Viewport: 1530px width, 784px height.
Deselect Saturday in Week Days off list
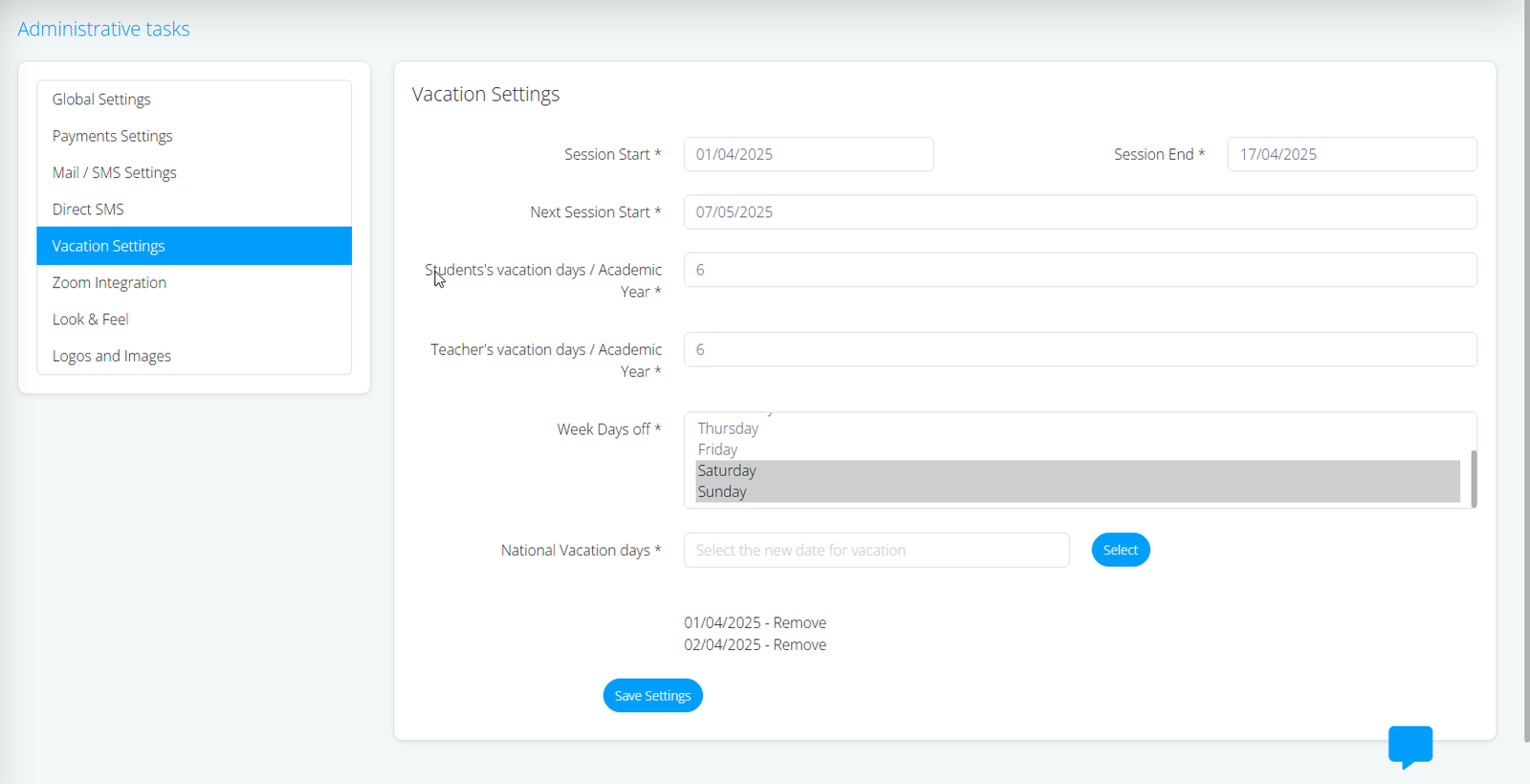(727, 470)
